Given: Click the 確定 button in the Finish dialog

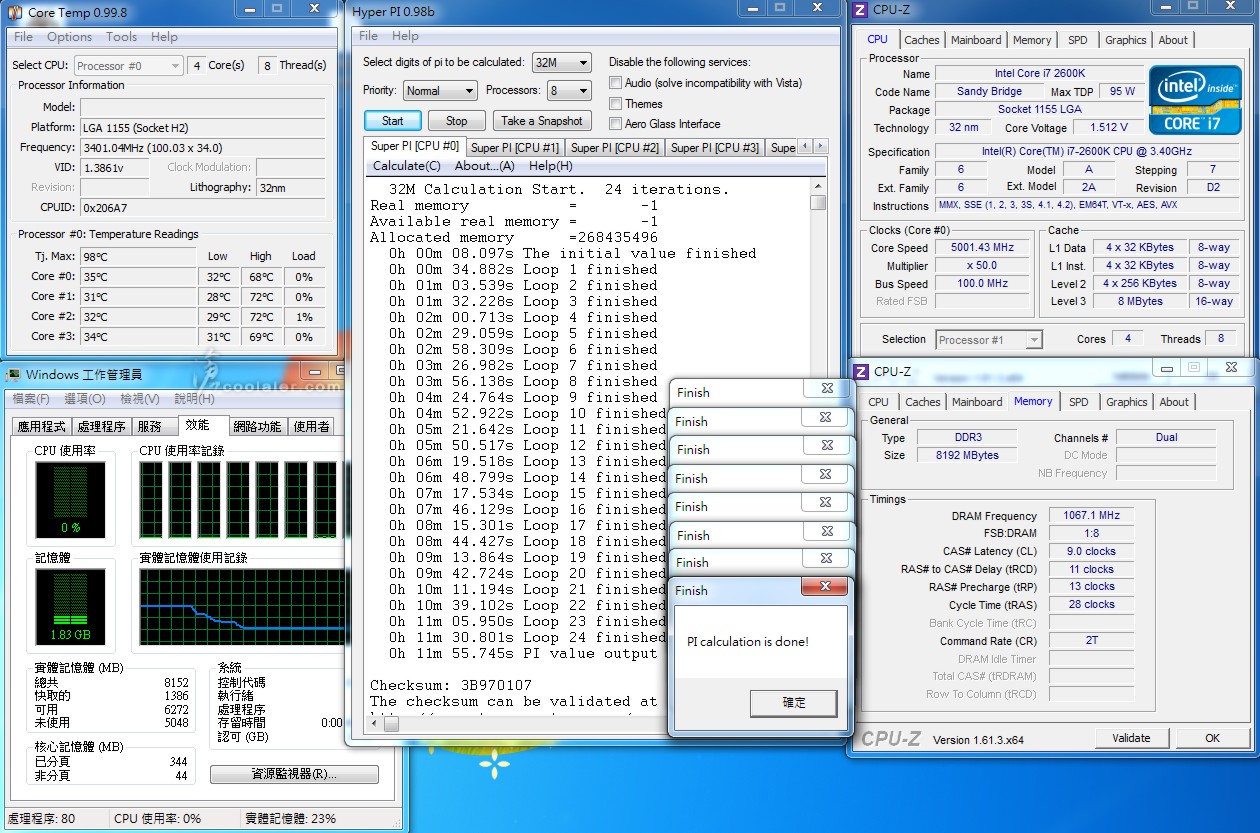Looking at the screenshot, I should coord(793,703).
